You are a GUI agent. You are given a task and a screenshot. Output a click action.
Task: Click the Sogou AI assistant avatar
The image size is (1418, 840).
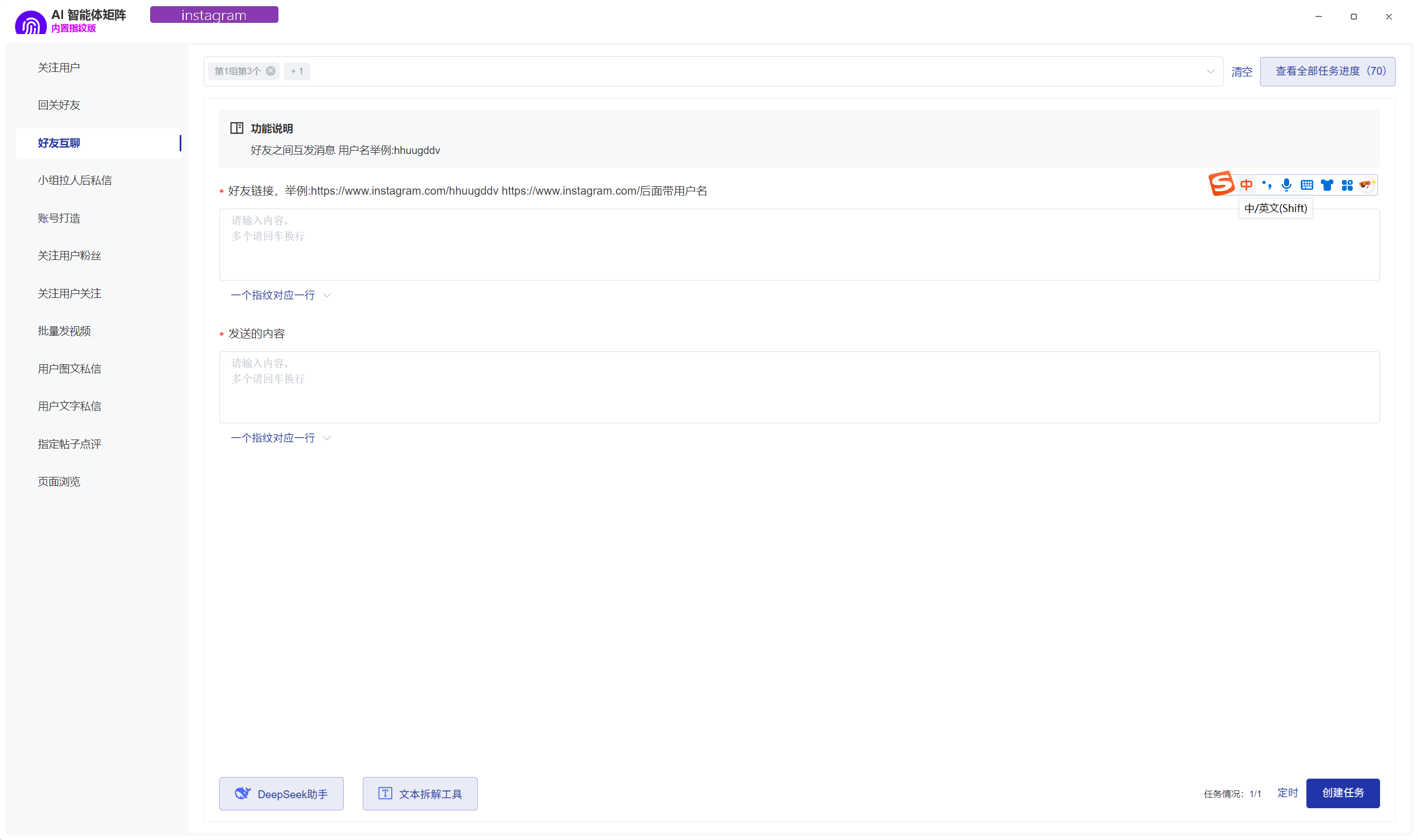pos(1367,185)
